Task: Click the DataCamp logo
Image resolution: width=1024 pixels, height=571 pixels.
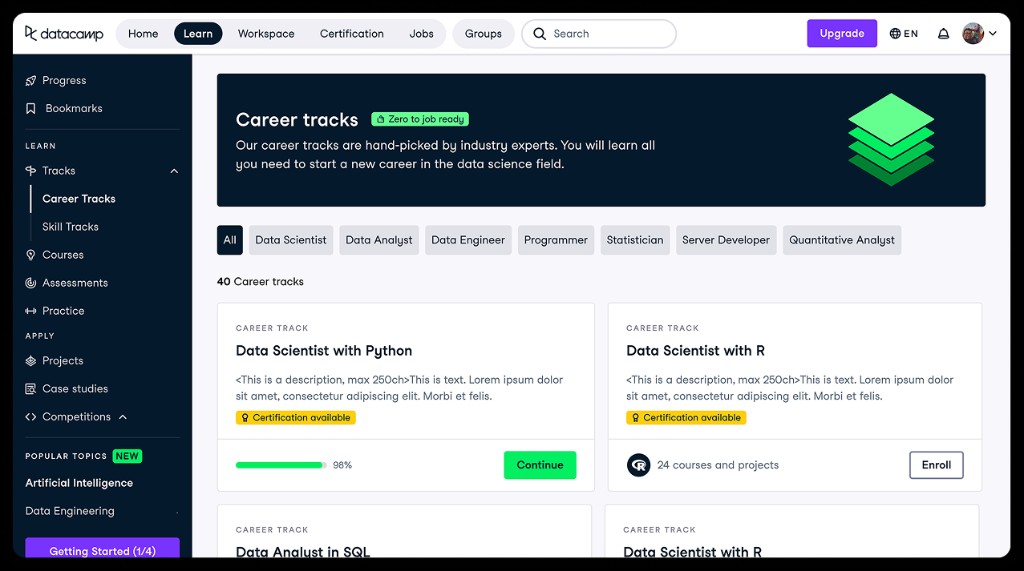Action: point(64,33)
